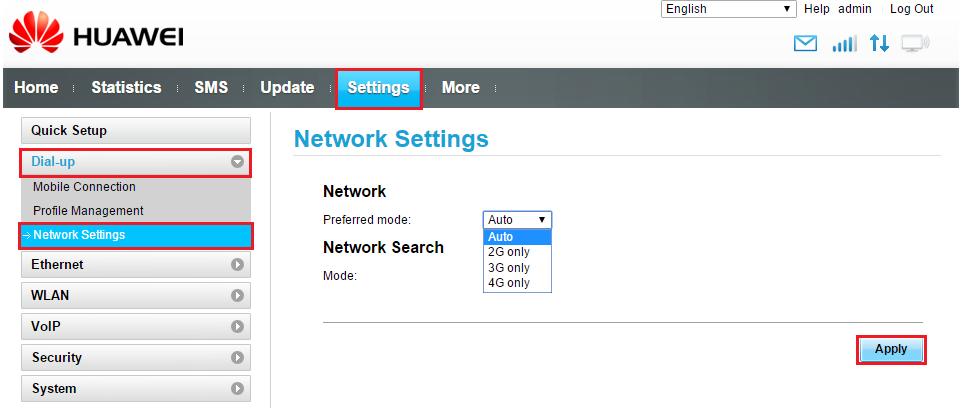Click the monitor WLAN status icon

(x=915, y=43)
